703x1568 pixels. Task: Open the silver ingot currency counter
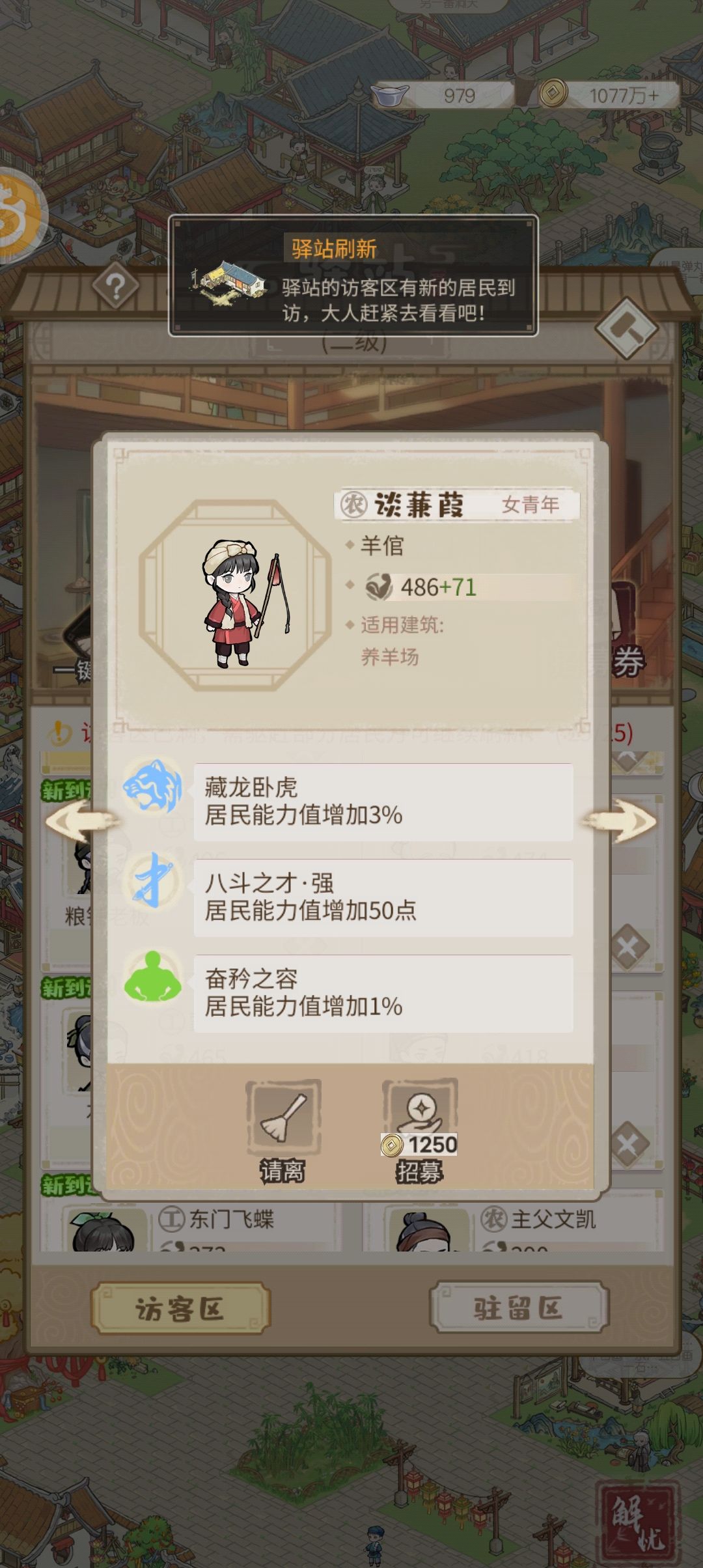[443, 96]
